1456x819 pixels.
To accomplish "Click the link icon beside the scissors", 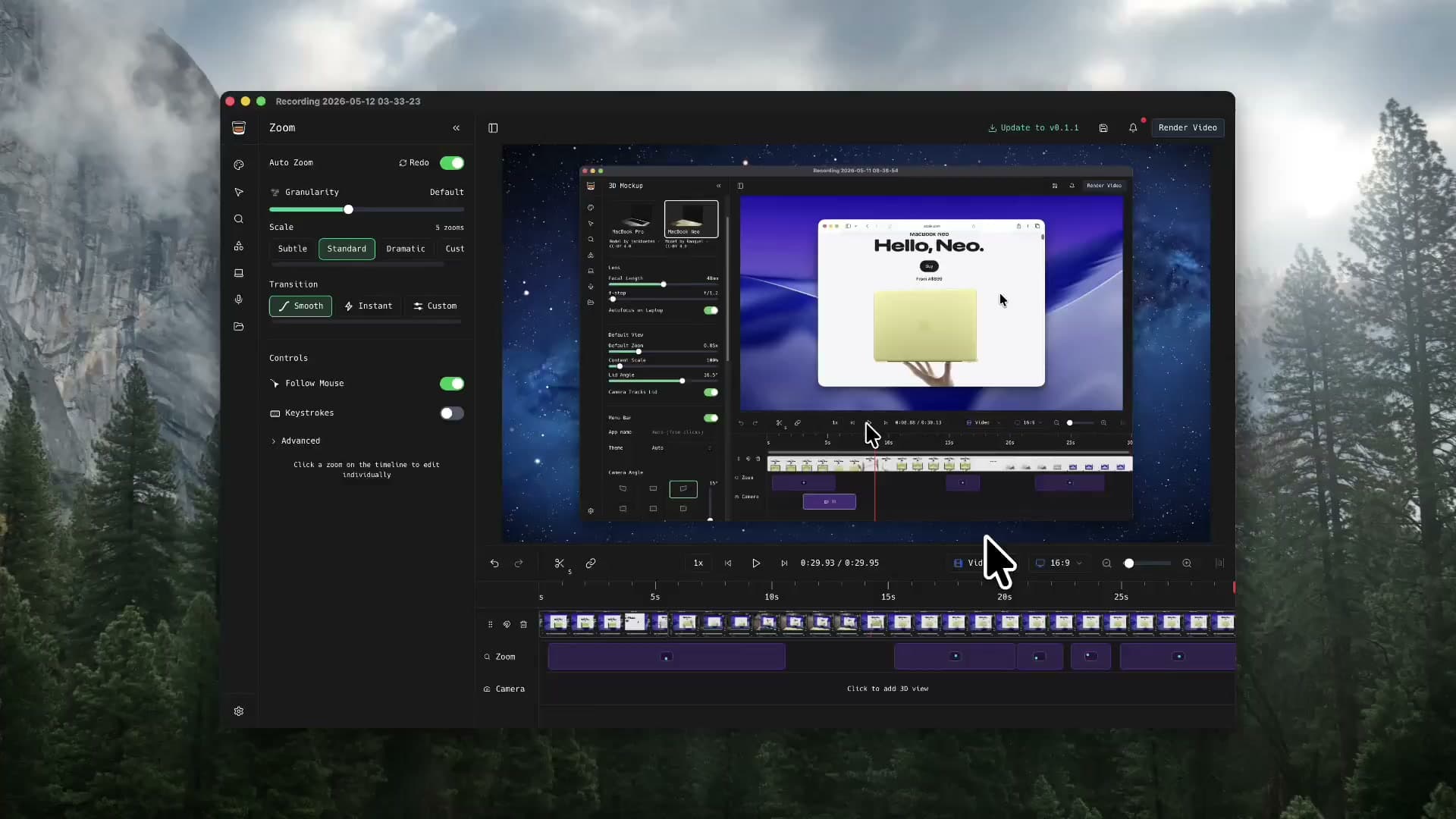I will (591, 563).
